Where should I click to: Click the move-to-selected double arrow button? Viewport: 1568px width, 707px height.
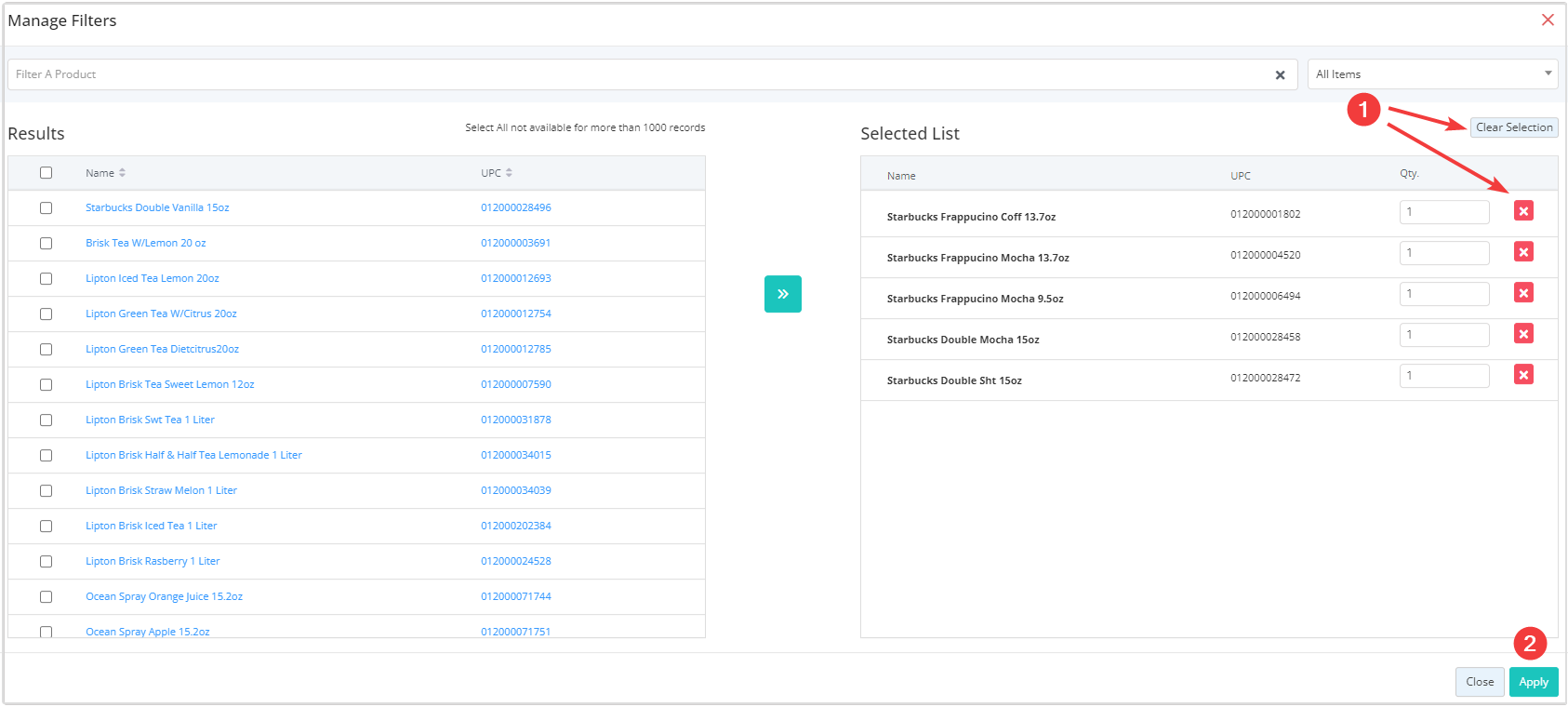pyautogui.click(x=783, y=294)
